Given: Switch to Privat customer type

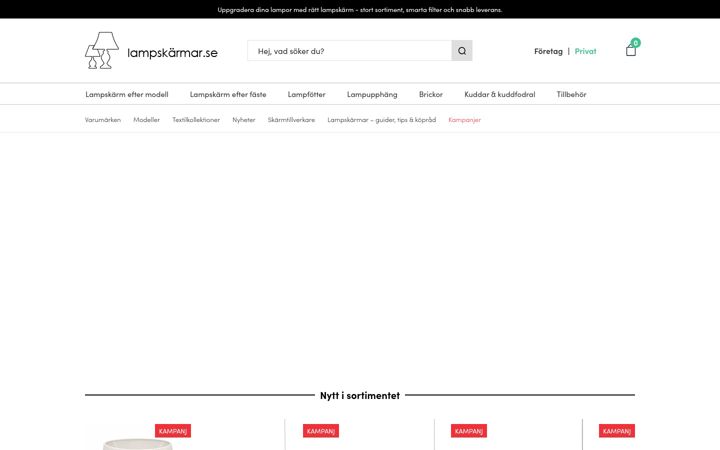Looking at the screenshot, I should coord(585,51).
